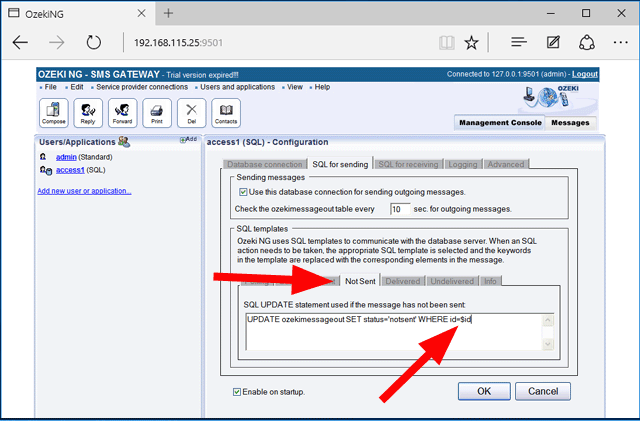640x421 pixels.
Task: Click the Logout link
Action: coord(584,74)
